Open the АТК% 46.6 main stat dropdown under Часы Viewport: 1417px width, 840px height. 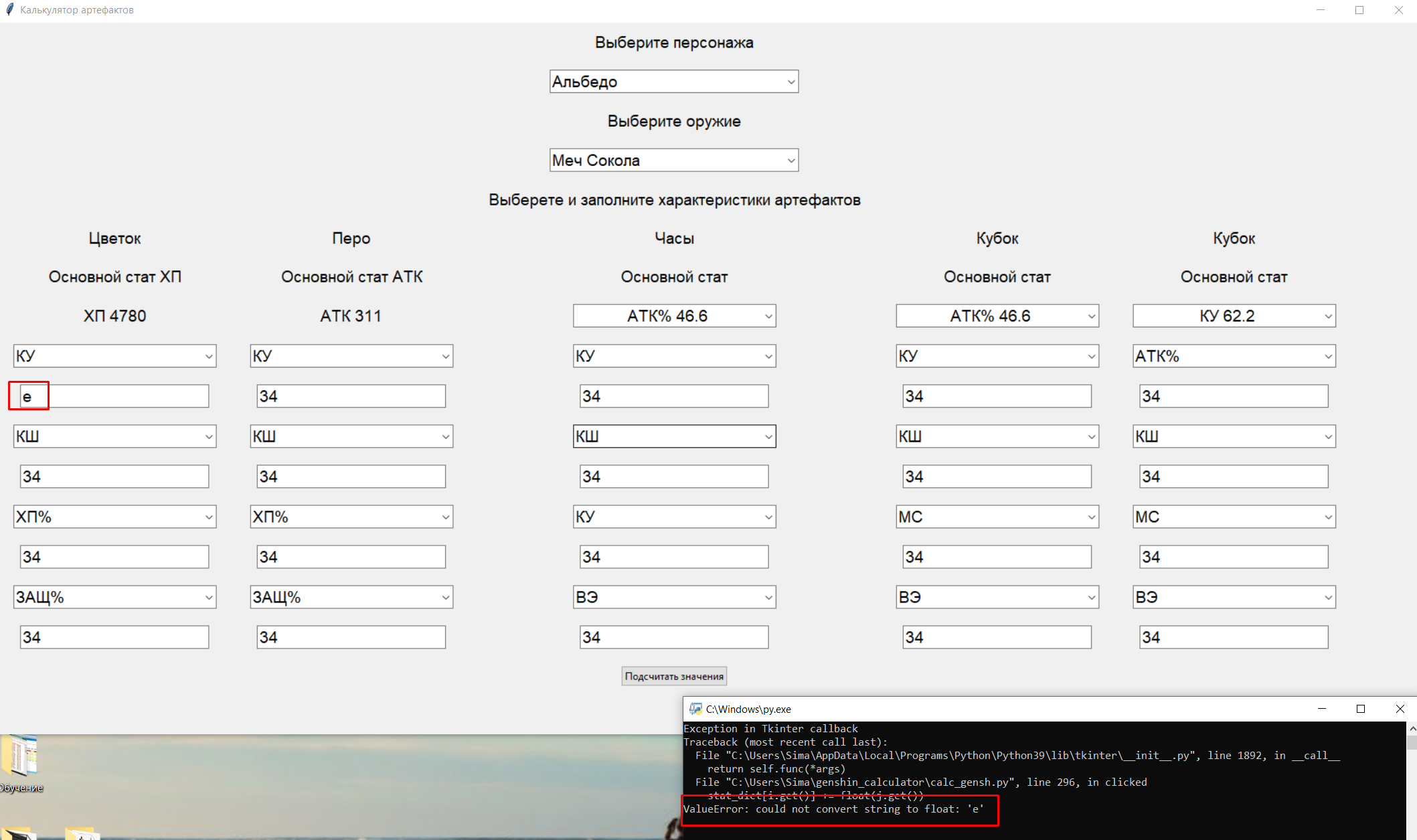(x=673, y=315)
